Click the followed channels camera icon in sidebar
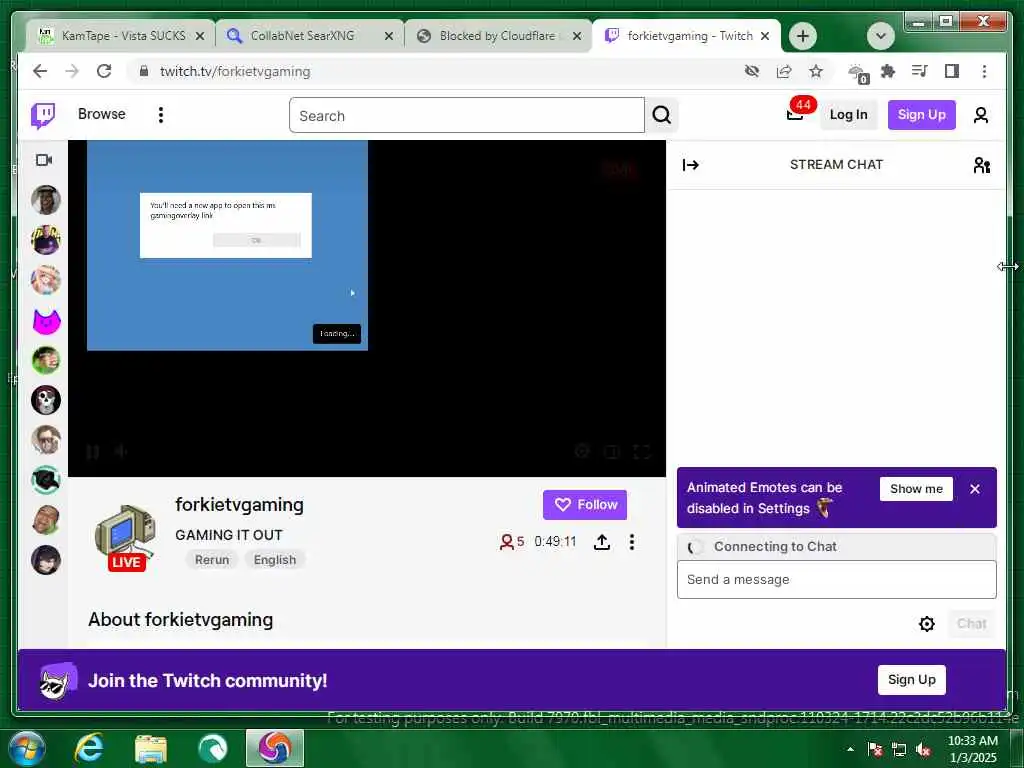The width and height of the screenshot is (1024, 768). coord(44,160)
